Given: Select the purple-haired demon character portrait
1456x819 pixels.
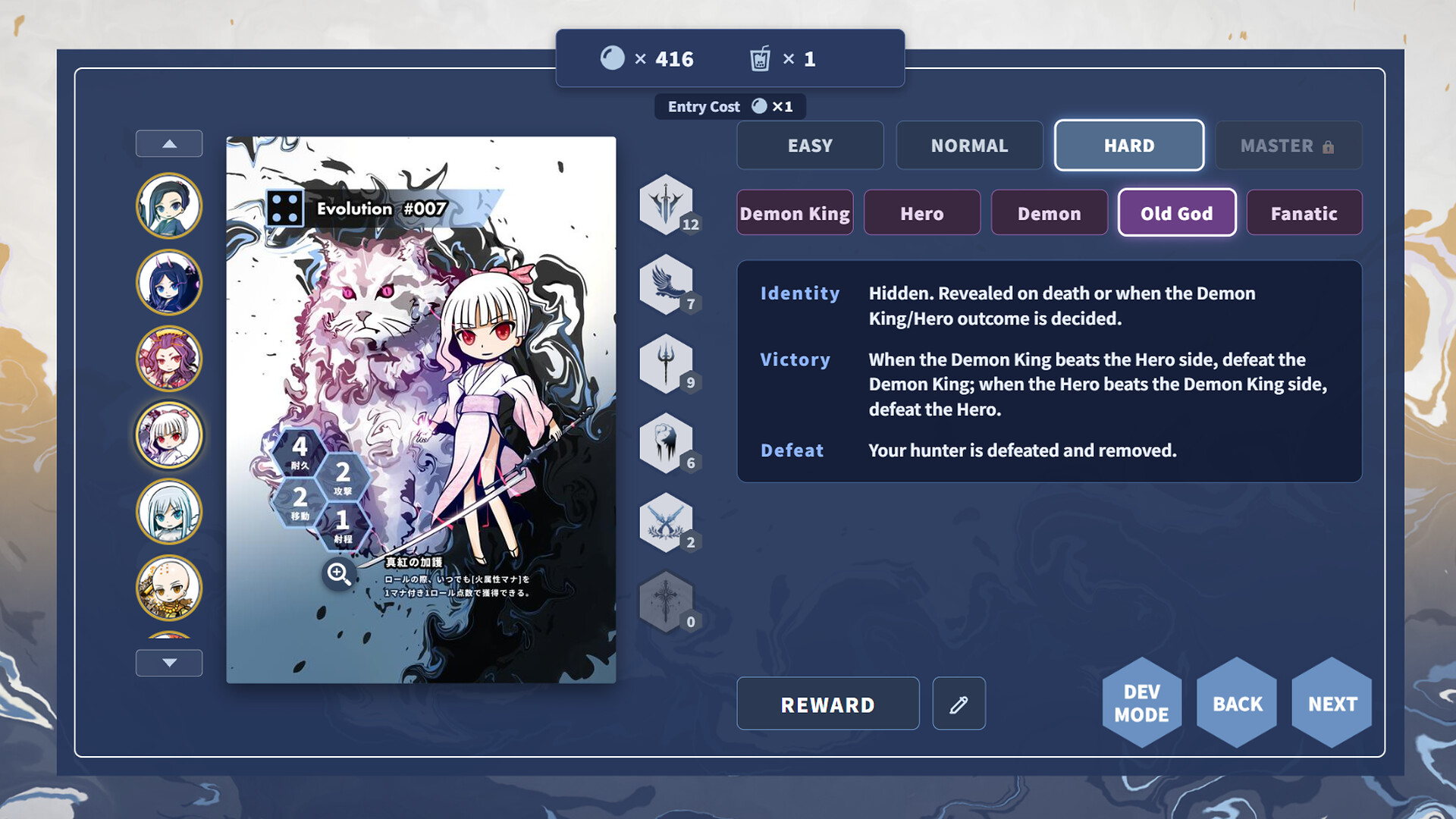Looking at the screenshot, I should click(168, 359).
